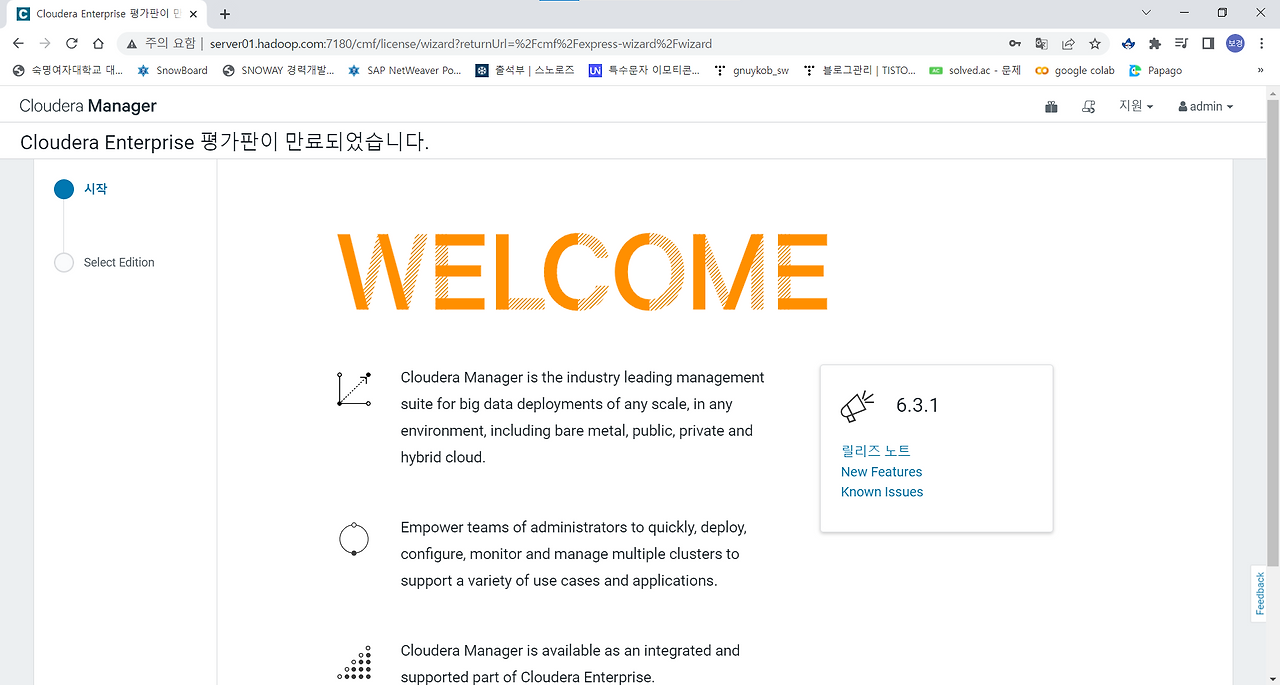The image size is (1280, 685).
Task: Click the 'Empower teams of administrators' paragraph
Action: (574, 554)
